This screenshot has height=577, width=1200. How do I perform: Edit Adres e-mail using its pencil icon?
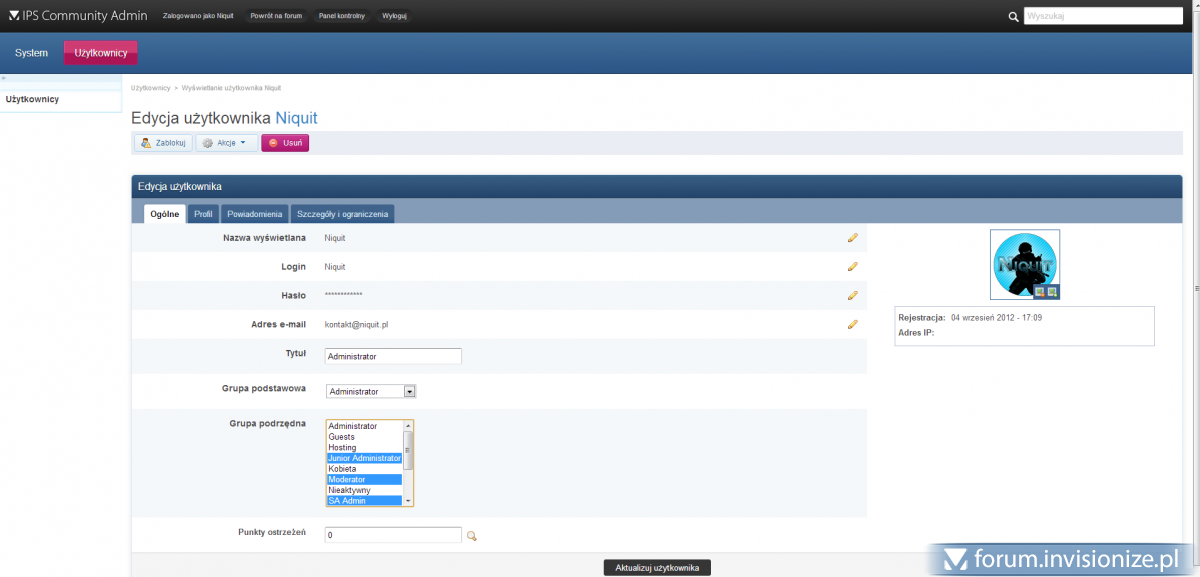(x=852, y=324)
